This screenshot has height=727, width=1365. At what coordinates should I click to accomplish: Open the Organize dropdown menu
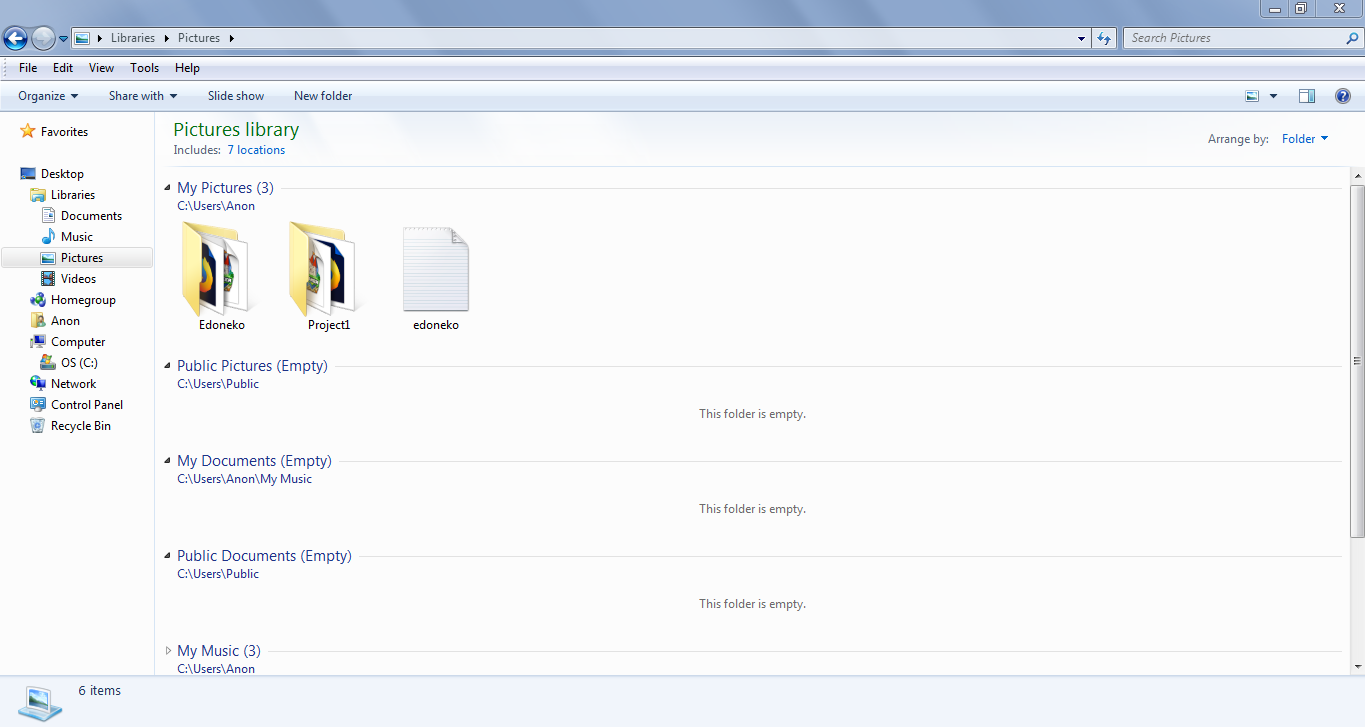tap(48, 96)
